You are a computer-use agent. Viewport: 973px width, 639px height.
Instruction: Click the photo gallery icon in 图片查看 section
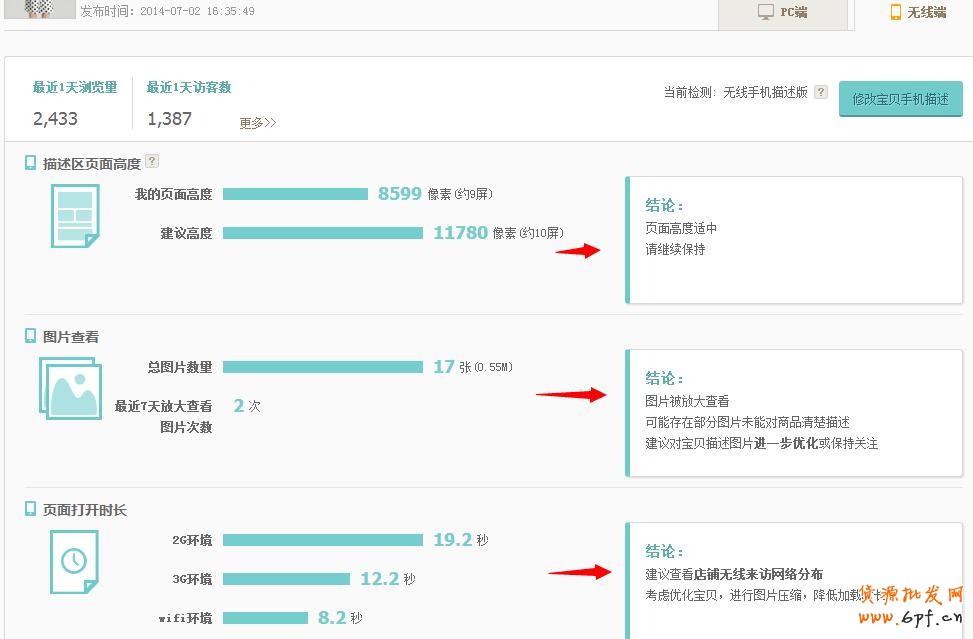pyautogui.click(x=70, y=388)
